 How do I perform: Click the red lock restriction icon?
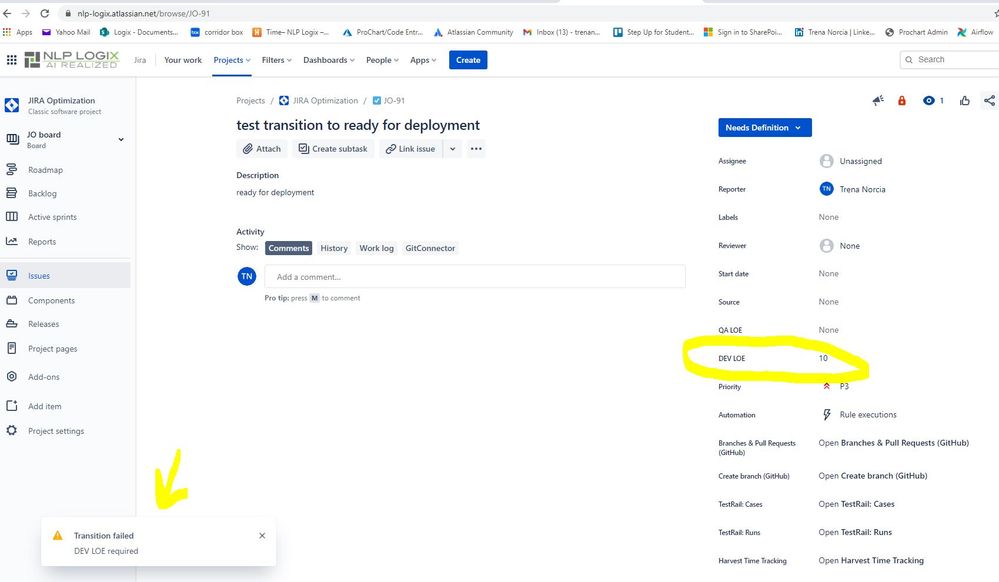pyautogui.click(x=902, y=101)
